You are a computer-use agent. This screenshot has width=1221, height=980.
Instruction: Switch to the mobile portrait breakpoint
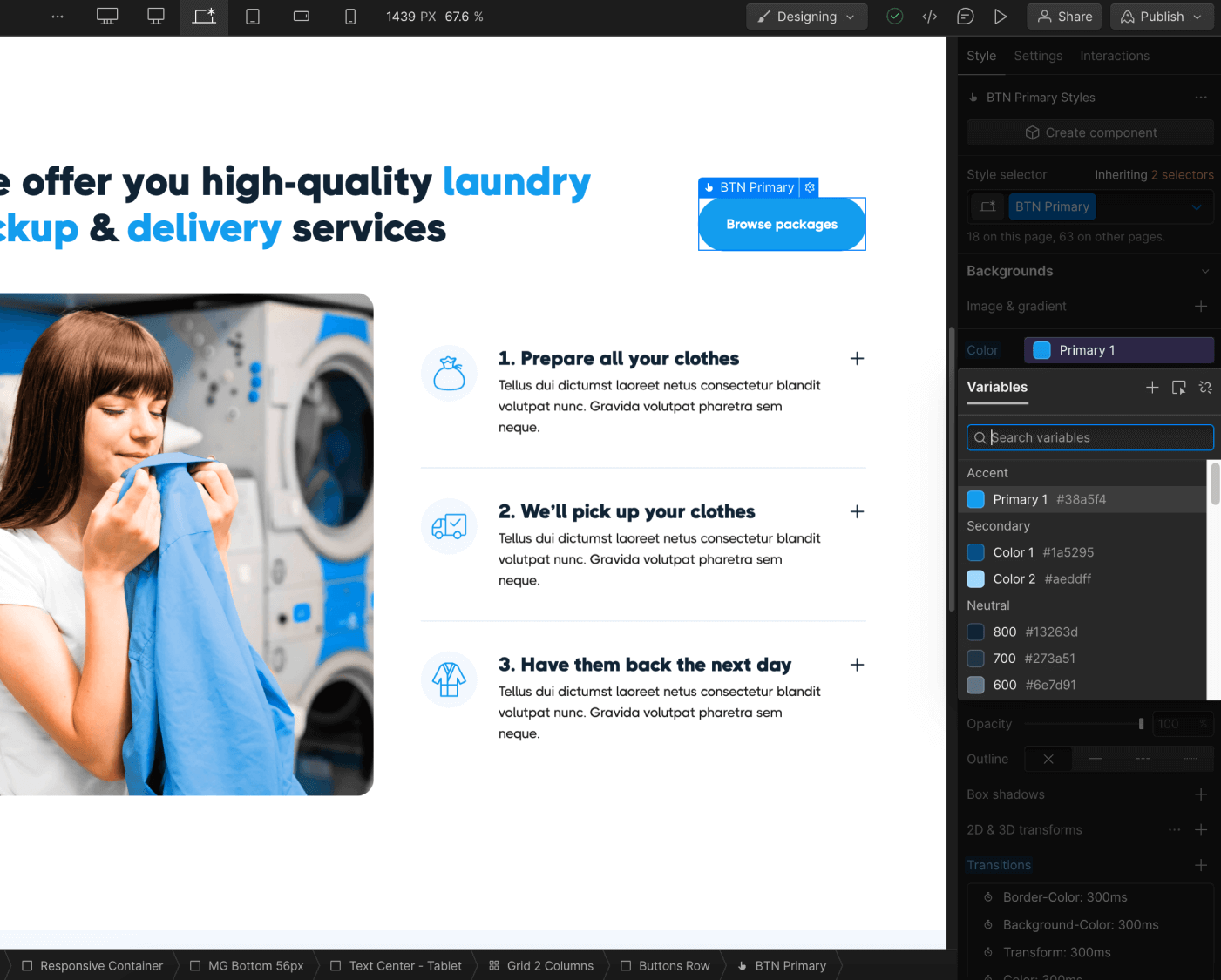pos(349,16)
